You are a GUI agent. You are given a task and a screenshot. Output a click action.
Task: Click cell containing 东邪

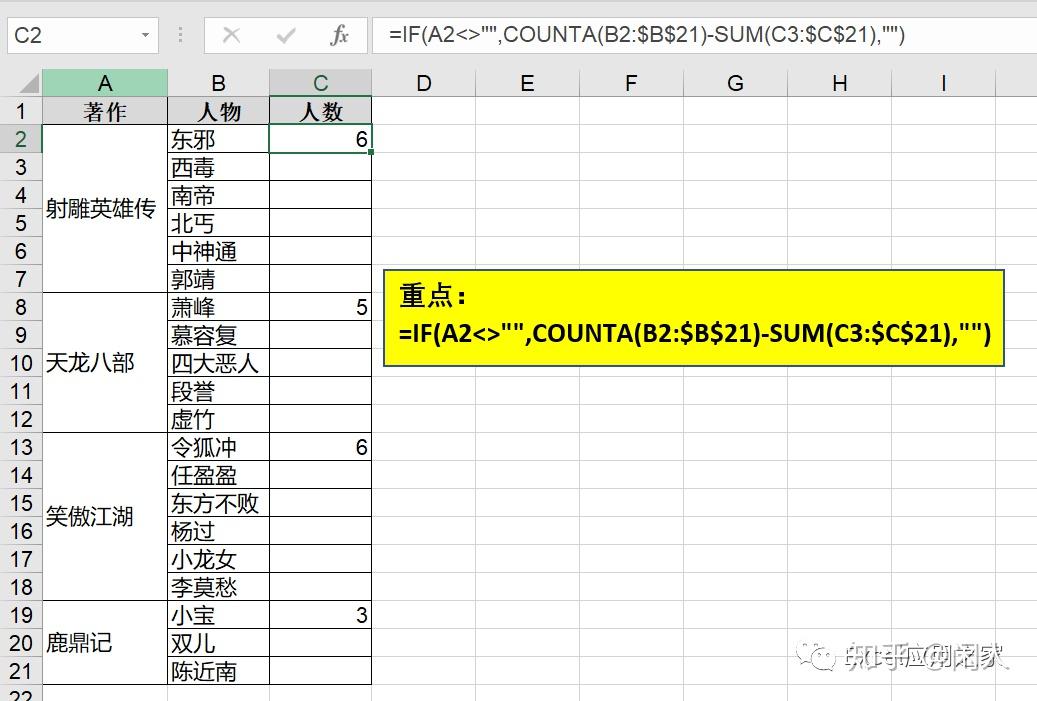(218, 139)
